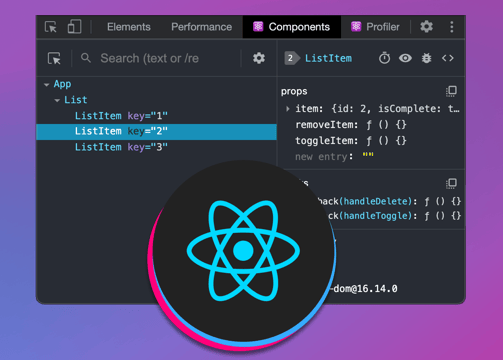
Task: Click the search magnifier icon
Action: [86, 58]
